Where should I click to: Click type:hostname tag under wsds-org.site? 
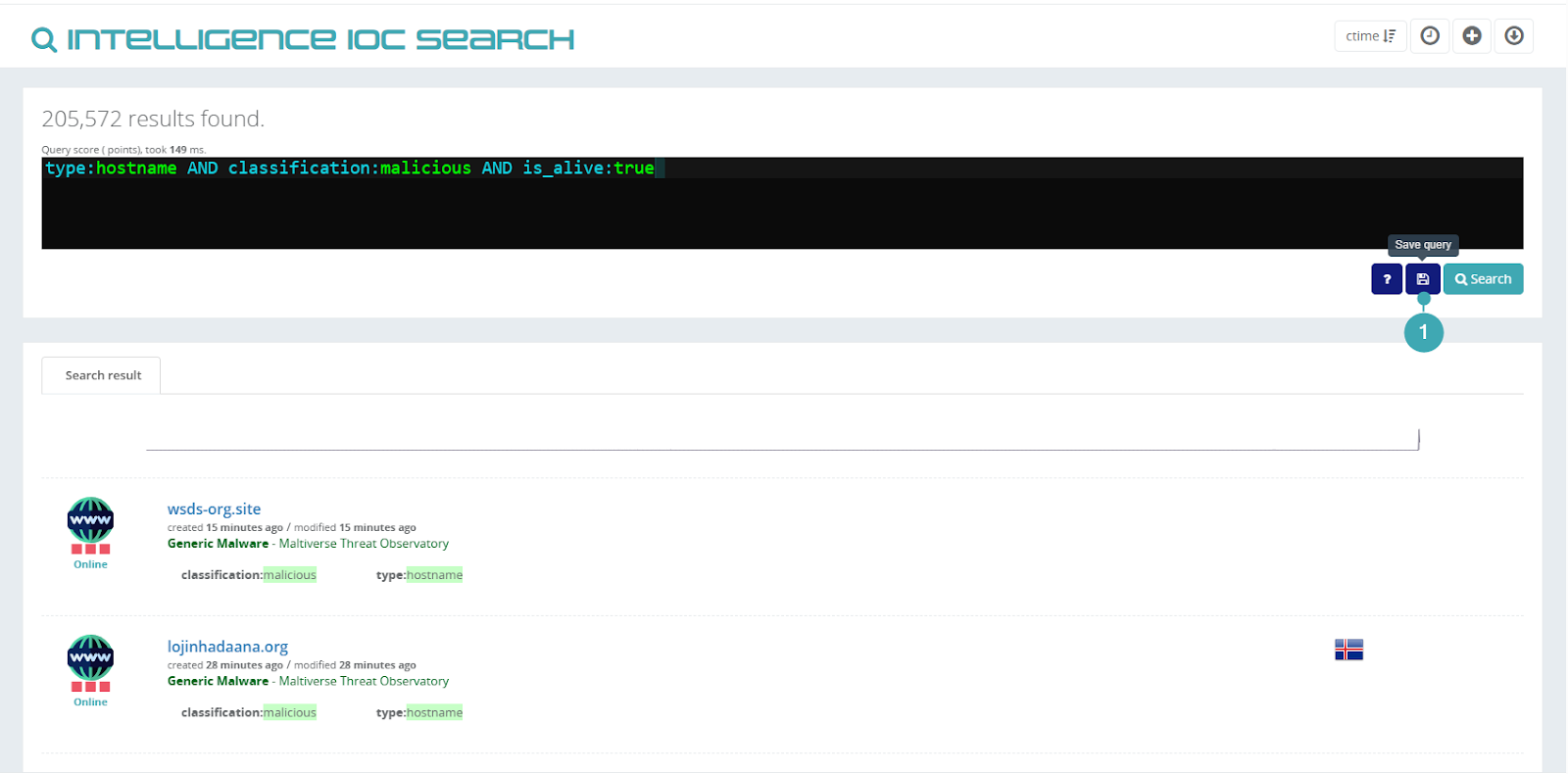(418, 575)
